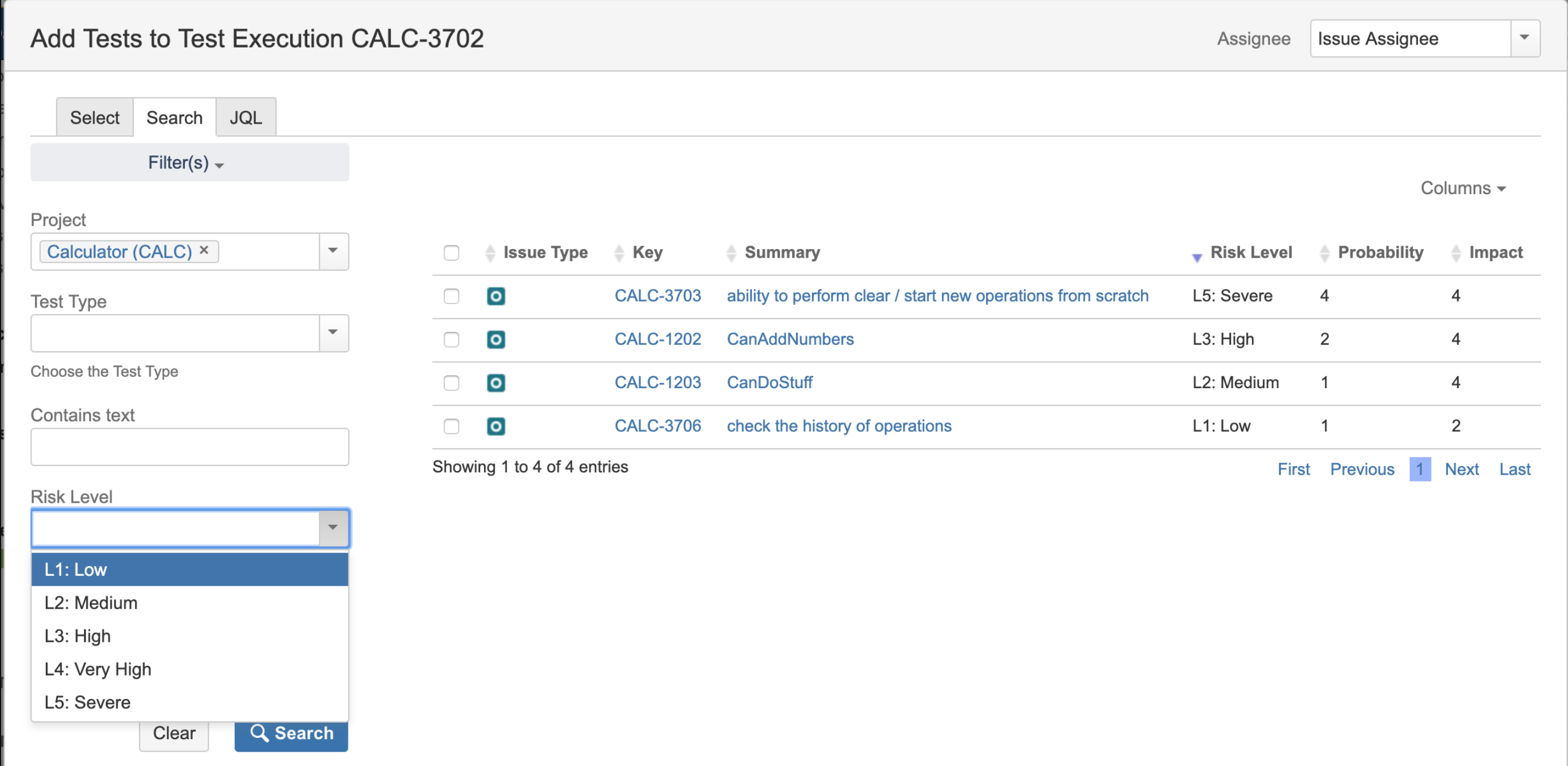The height and width of the screenshot is (766, 1568).
Task: Toggle Risk Level sort arrow
Action: 1196,257
